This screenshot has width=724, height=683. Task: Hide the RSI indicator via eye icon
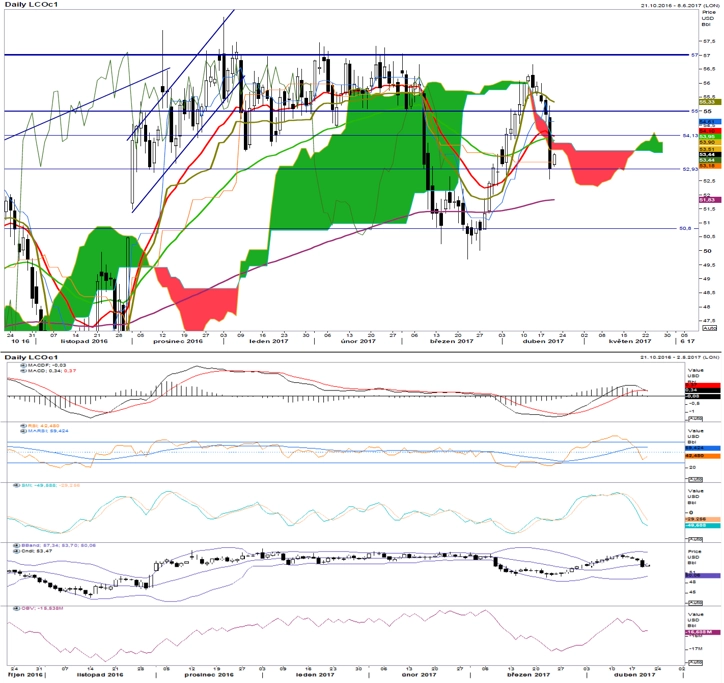coord(24,426)
